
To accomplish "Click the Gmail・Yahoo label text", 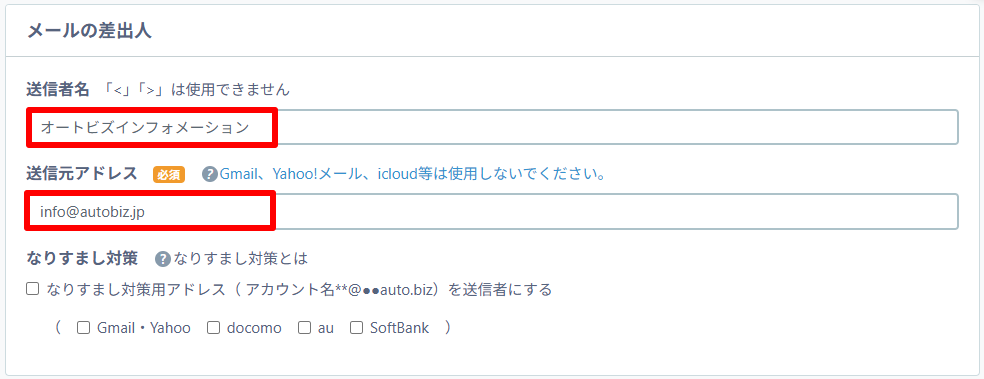I will coord(144,328).
